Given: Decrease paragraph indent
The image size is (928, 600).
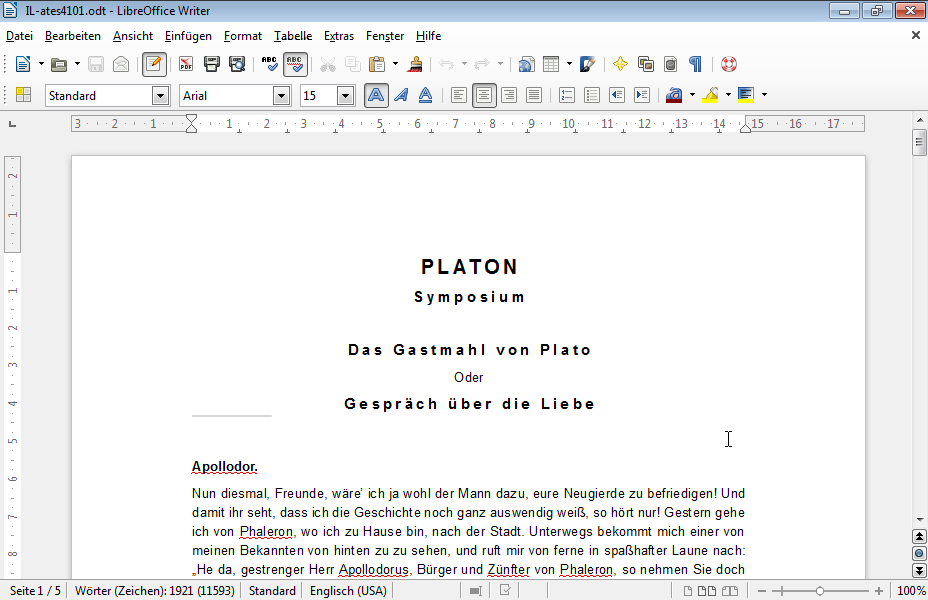Looking at the screenshot, I should (617, 95).
